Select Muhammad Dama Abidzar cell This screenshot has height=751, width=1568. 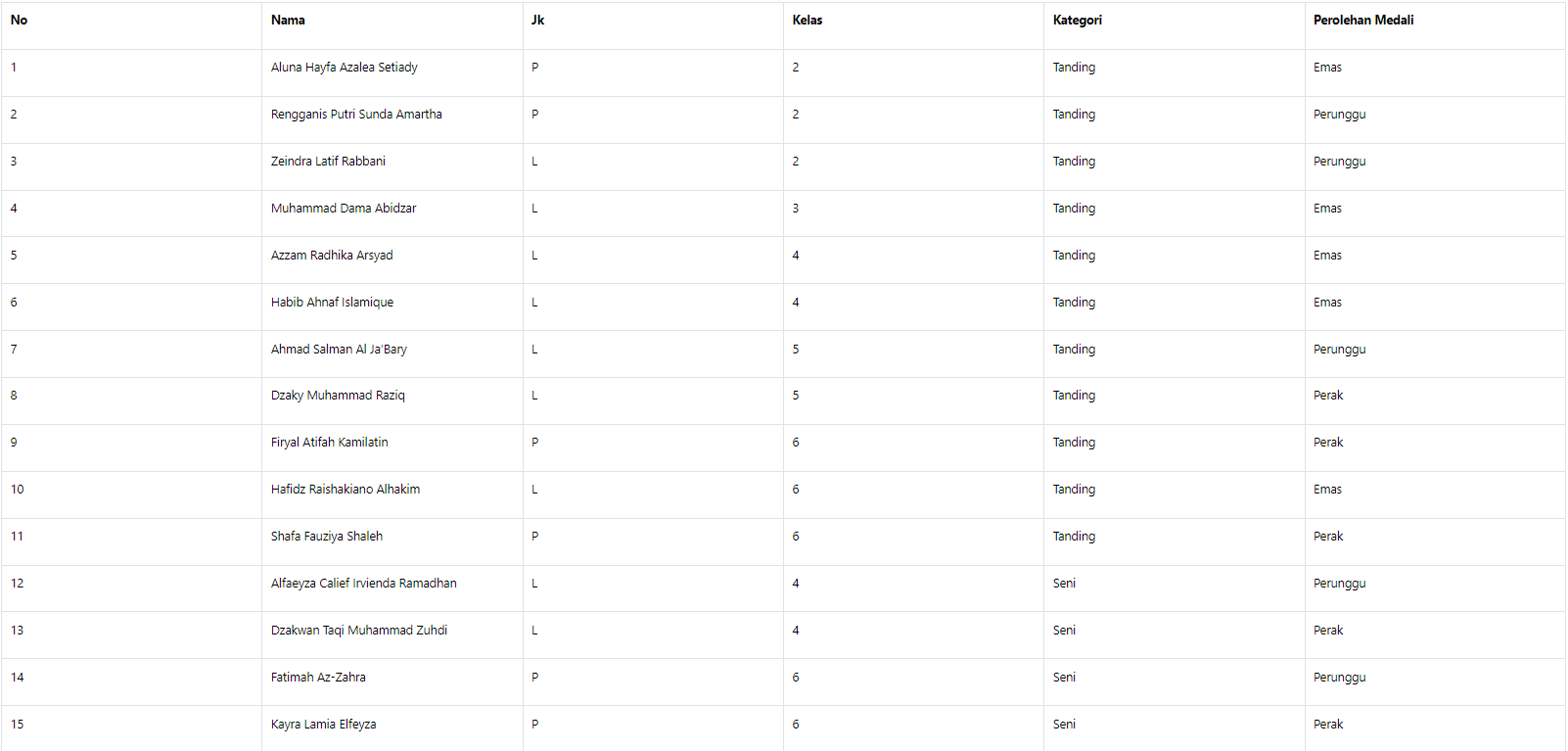click(x=344, y=209)
